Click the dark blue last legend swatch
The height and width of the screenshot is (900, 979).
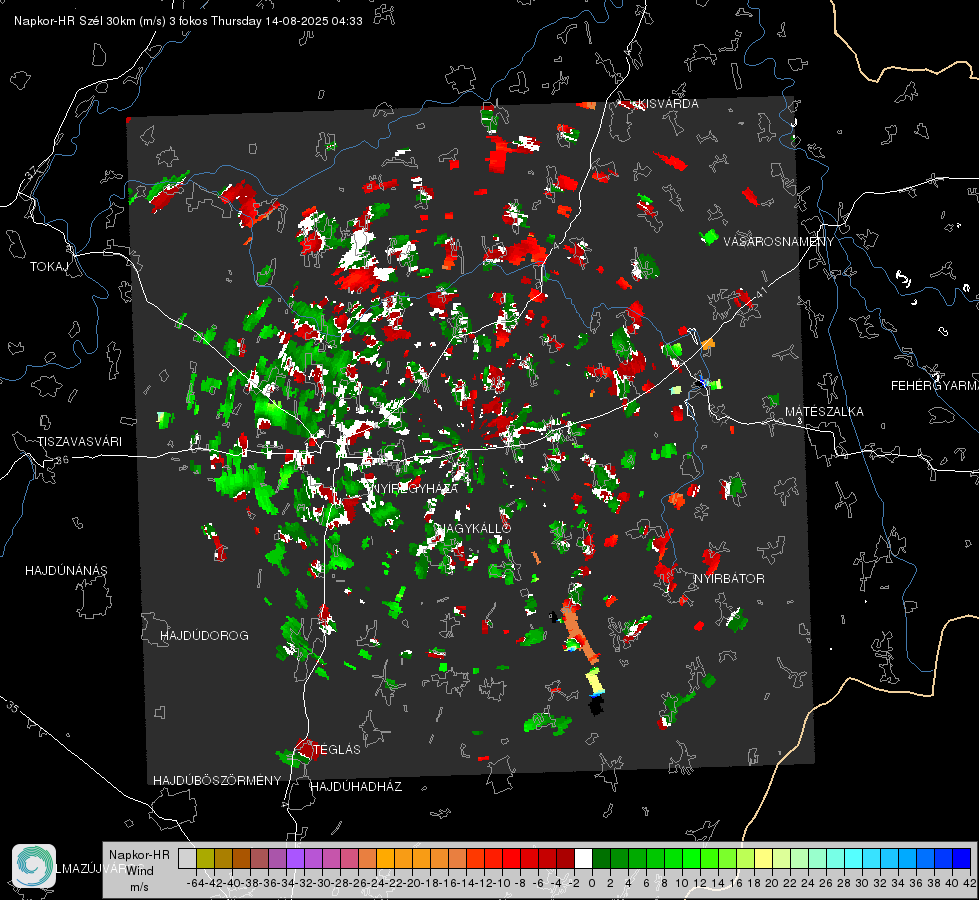pyautogui.click(x=962, y=858)
